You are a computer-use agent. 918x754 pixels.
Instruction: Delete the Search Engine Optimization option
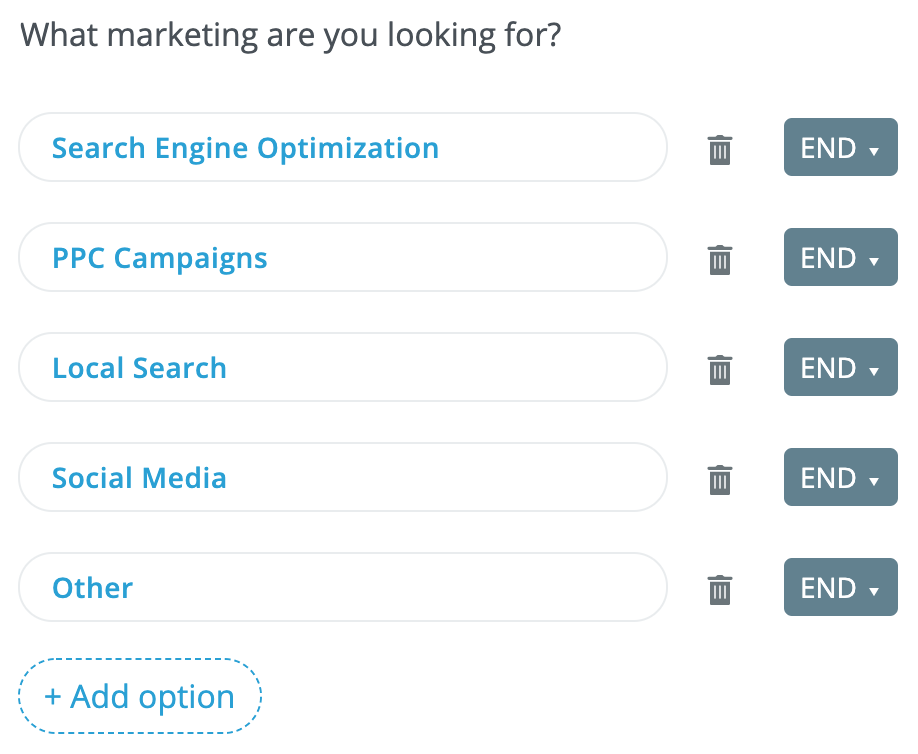pyautogui.click(x=720, y=150)
